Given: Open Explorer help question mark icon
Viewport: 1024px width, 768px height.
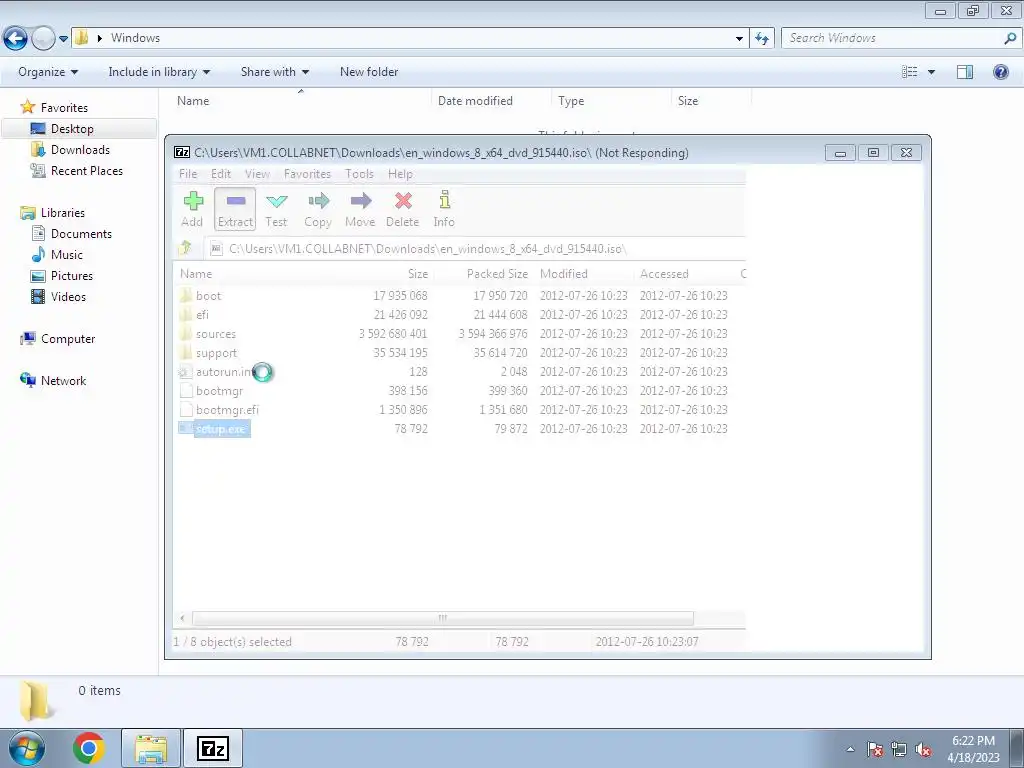Looking at the screenshot, I should [1000, 72].
